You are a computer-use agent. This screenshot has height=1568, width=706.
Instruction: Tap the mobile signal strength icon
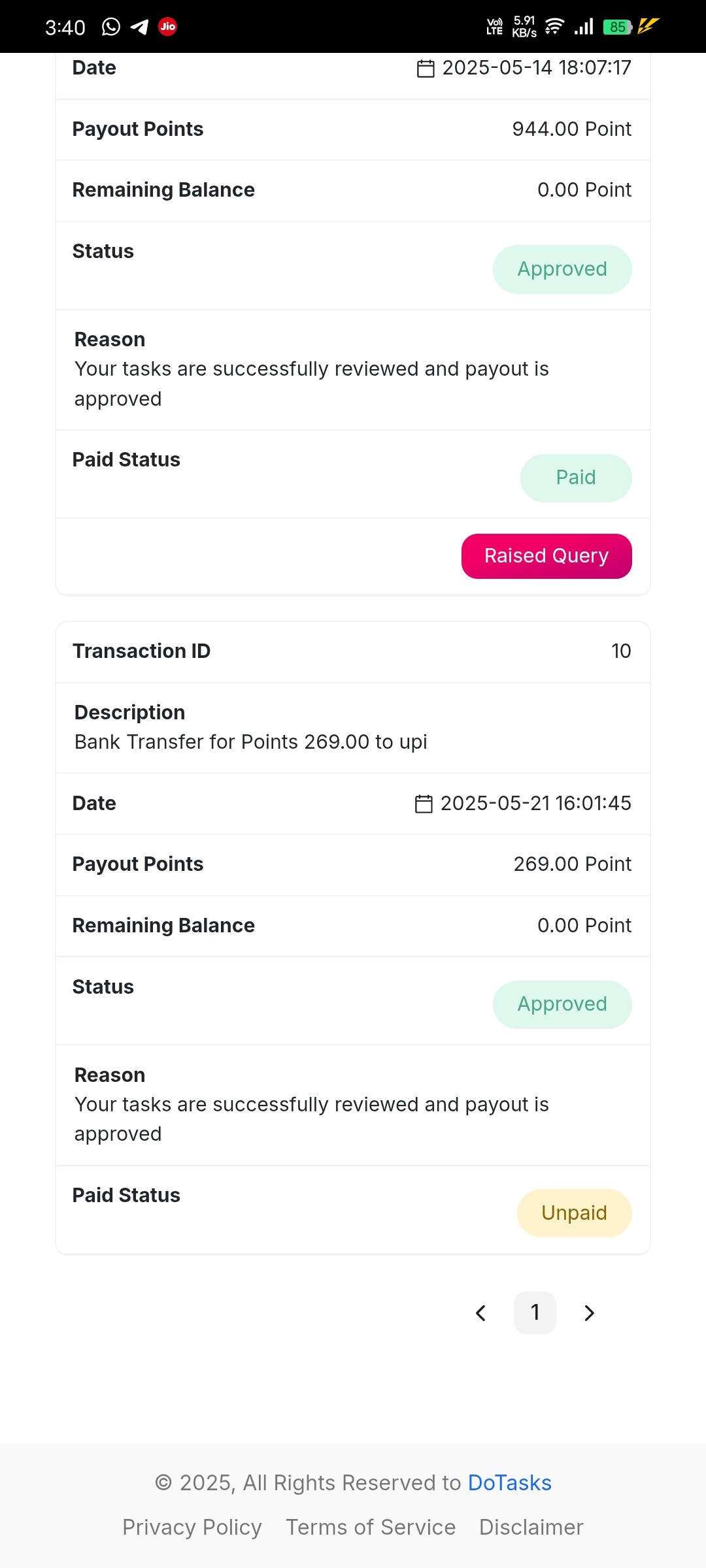(x=584, y=27)
